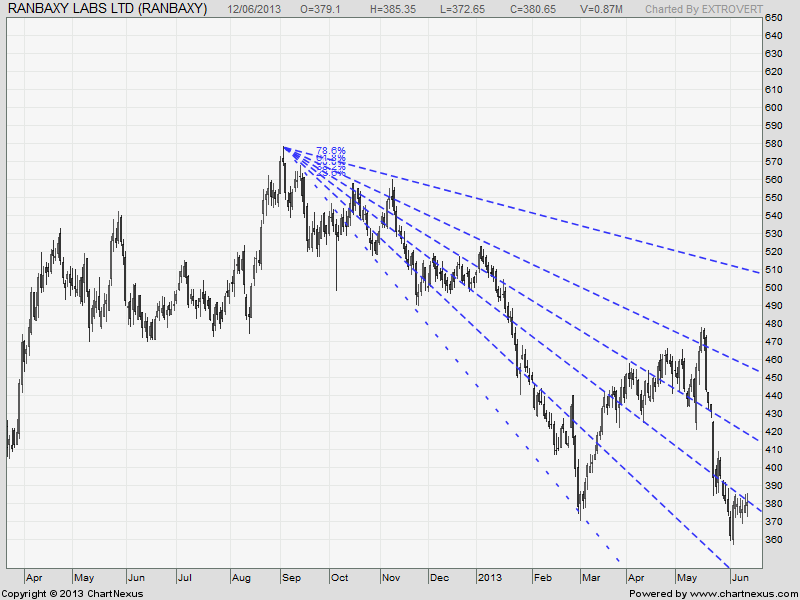Click the 360 level on price axis
Screen dimensions: 800x600
click(x=774, y=540)
